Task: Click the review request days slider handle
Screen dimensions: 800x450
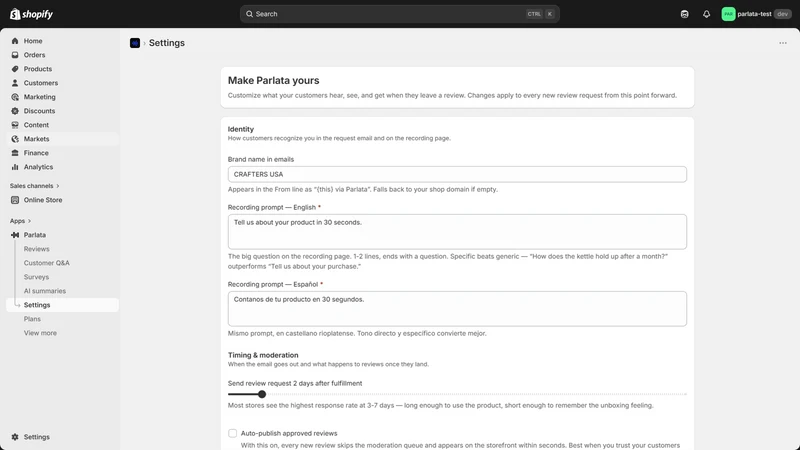Action: [x=262, y=394]
